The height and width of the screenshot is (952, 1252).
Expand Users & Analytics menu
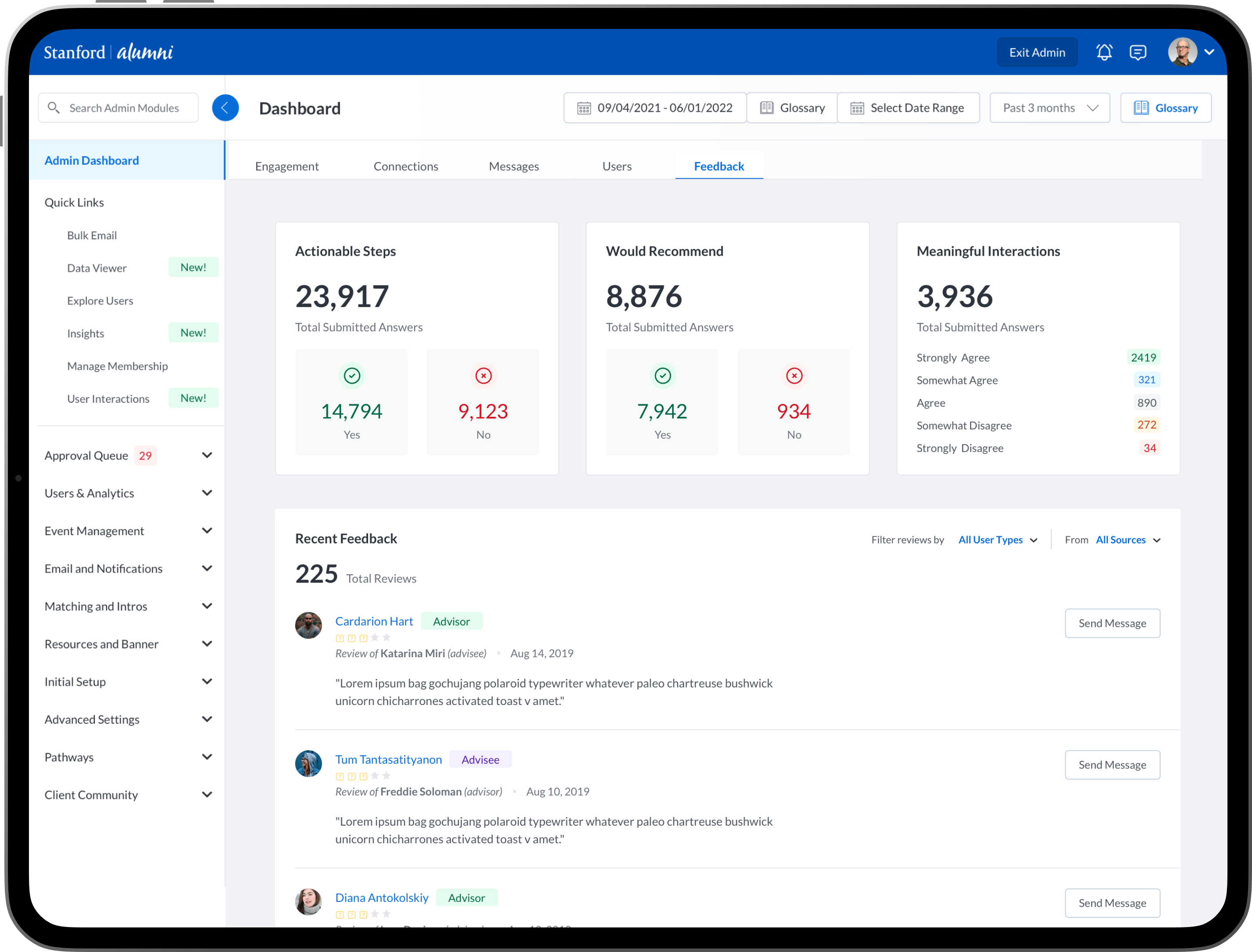coord(207,493)
